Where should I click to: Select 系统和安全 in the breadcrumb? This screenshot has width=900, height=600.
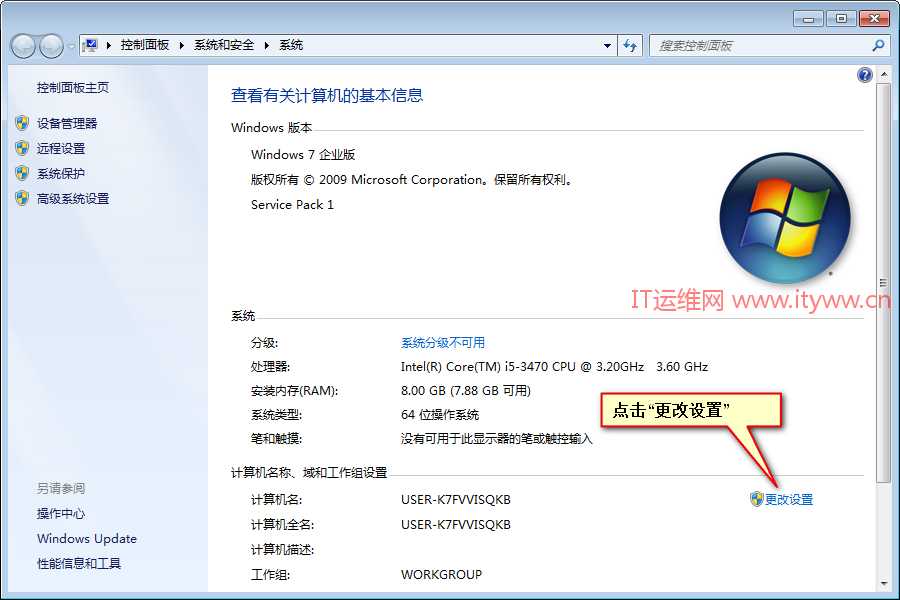(224, 45)
